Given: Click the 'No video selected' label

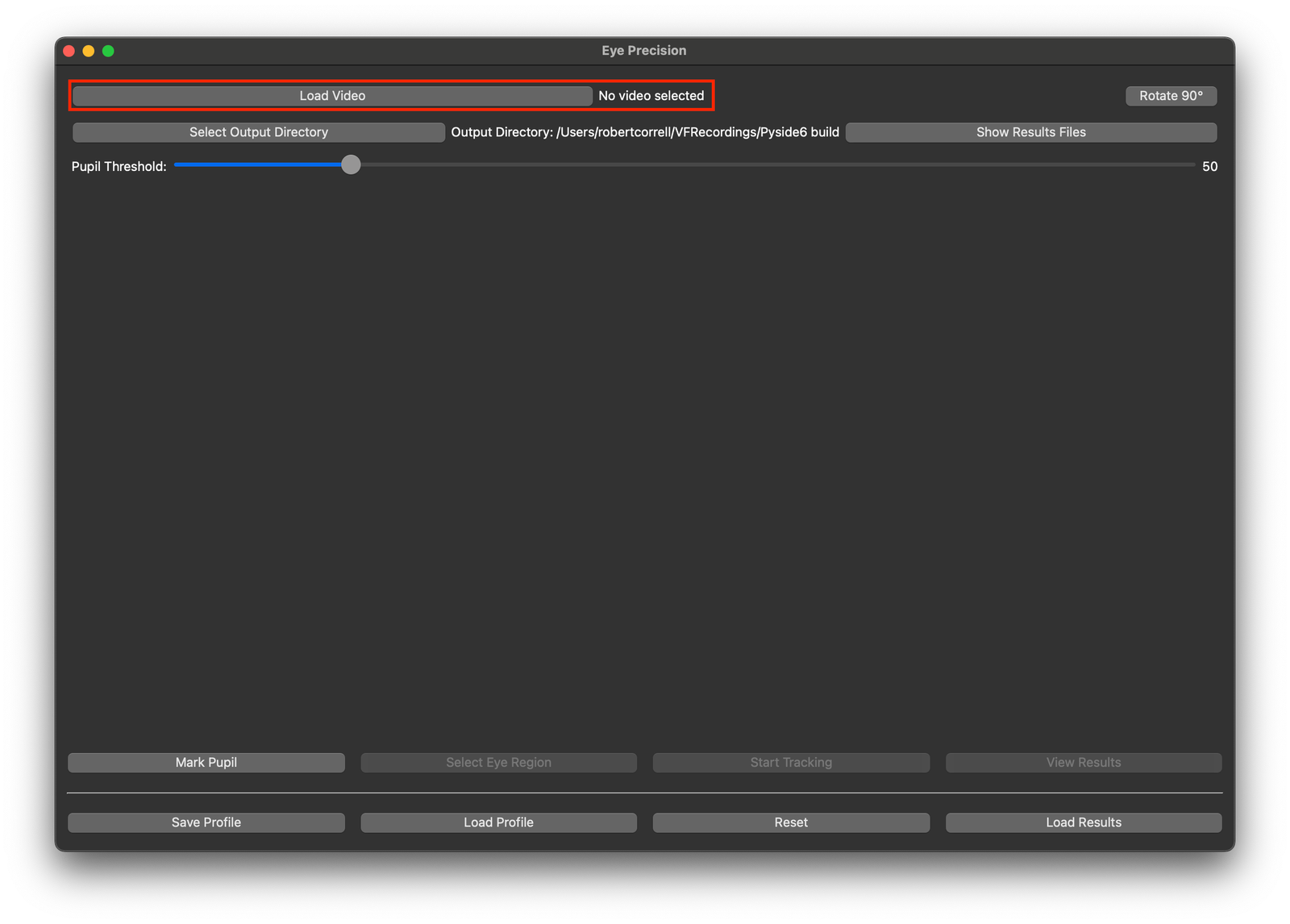Looking at the screenshot, I should pyautogui.click(x=651, y=96).
